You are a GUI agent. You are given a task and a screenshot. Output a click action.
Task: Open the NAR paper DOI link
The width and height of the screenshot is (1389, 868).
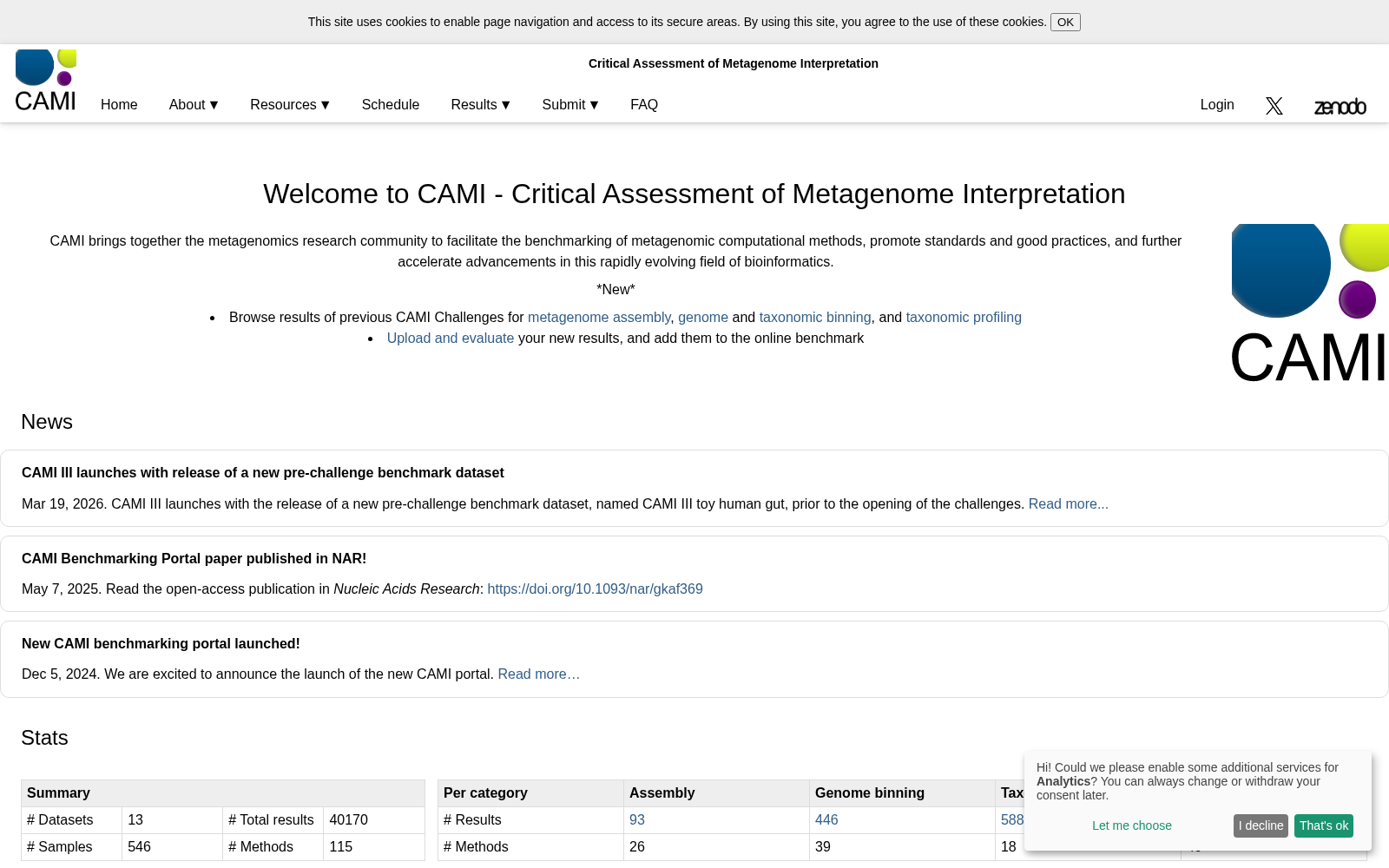coord(595,589)
